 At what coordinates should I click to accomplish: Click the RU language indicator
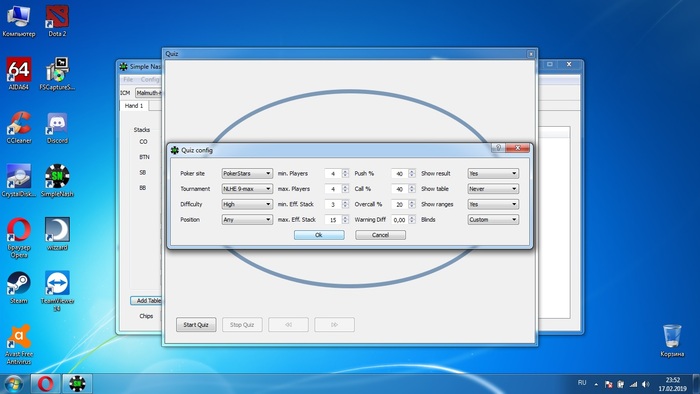(x=582, y=383)
